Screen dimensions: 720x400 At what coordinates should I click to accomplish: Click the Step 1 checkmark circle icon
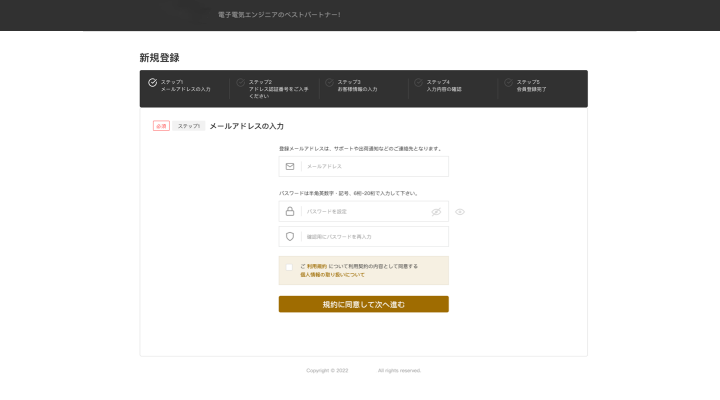point(152,83)
